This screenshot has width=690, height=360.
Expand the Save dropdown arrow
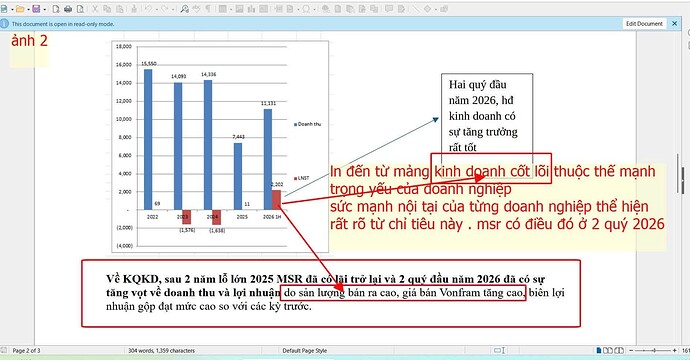tap(44, 9)
